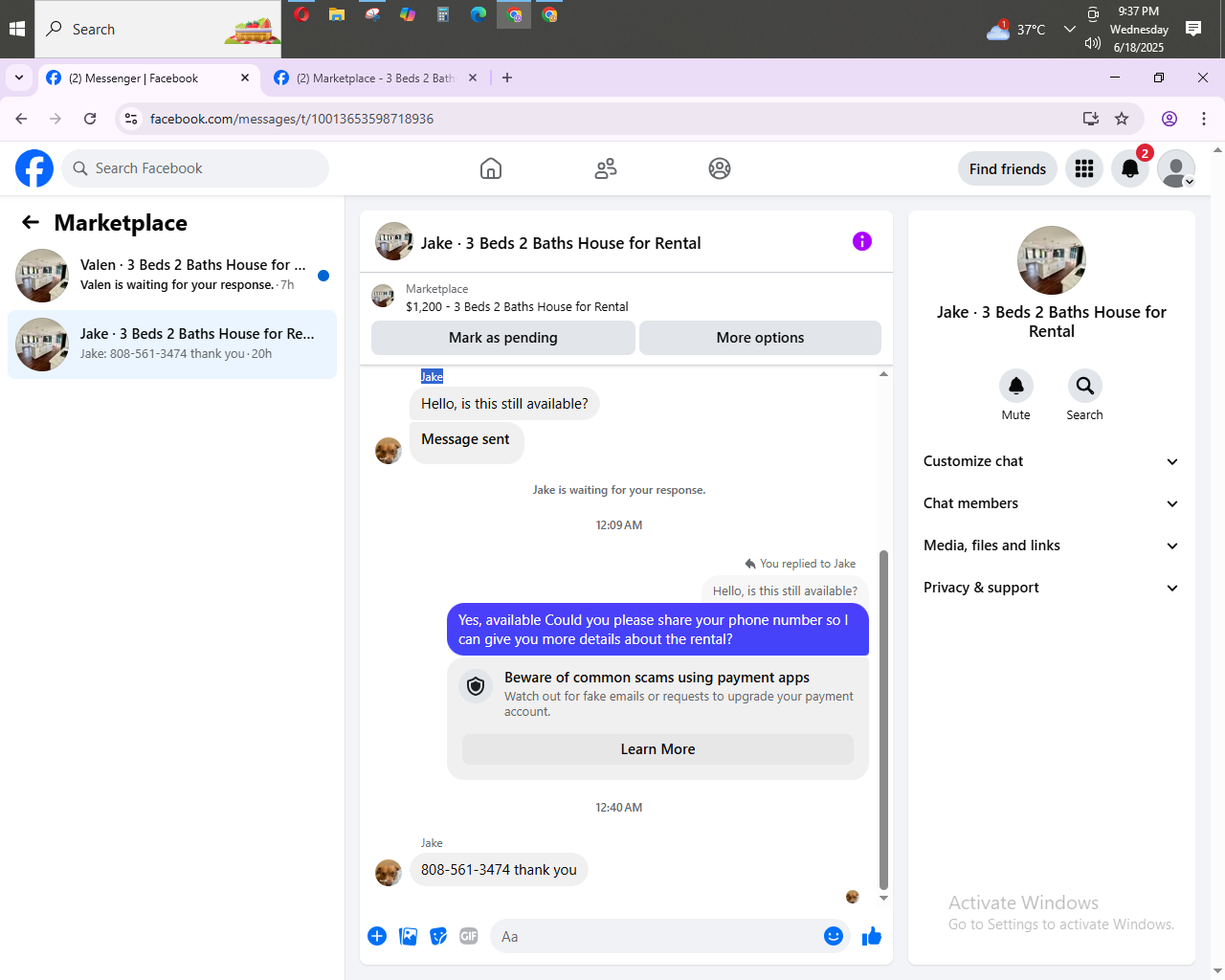
Task: Select Jake conversation in list
Action: click(172, 345)
